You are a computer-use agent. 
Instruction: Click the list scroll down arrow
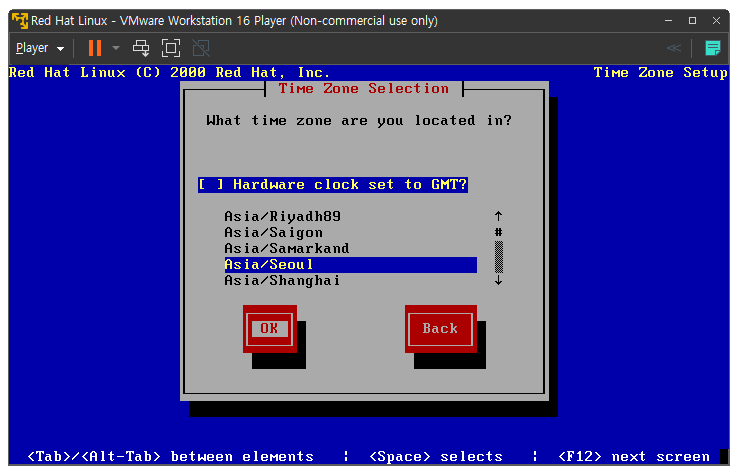[x=498, y=280]
